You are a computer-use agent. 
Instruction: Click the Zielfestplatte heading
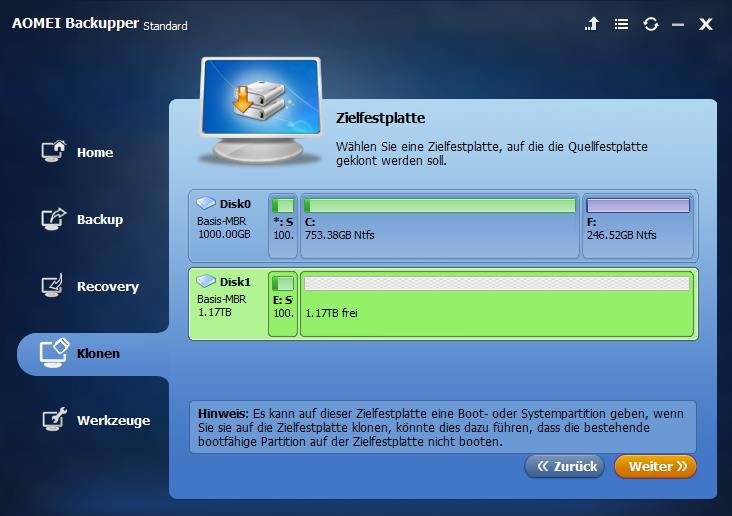[380, 118]
